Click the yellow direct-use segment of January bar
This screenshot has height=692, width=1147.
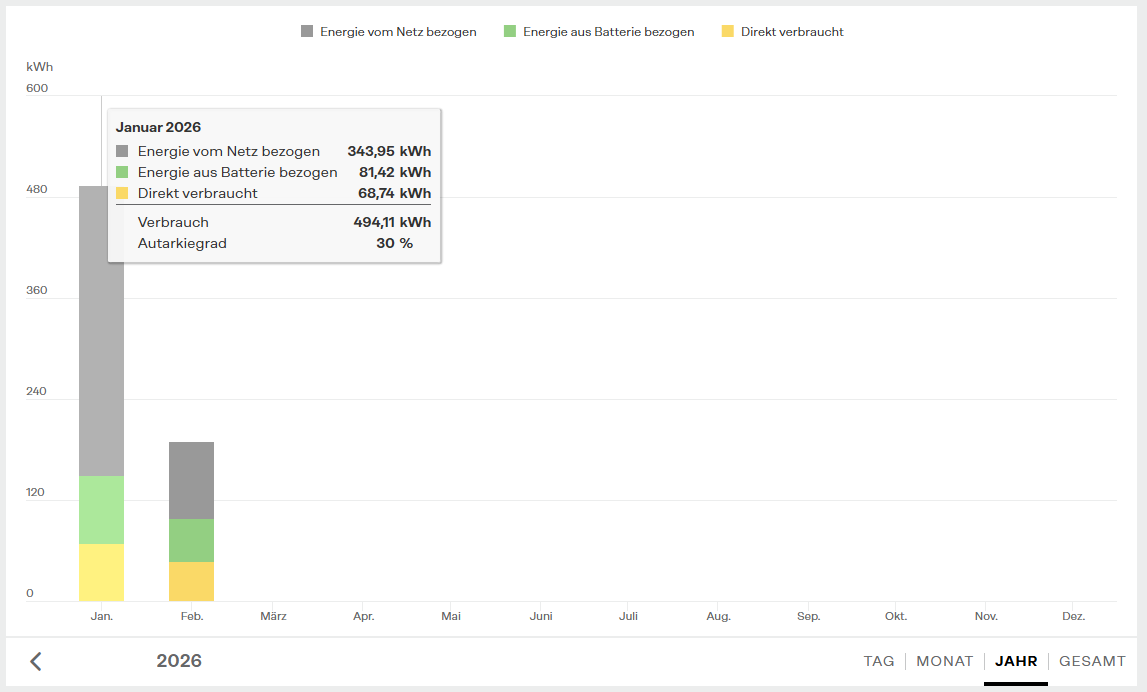pos(101,573)
